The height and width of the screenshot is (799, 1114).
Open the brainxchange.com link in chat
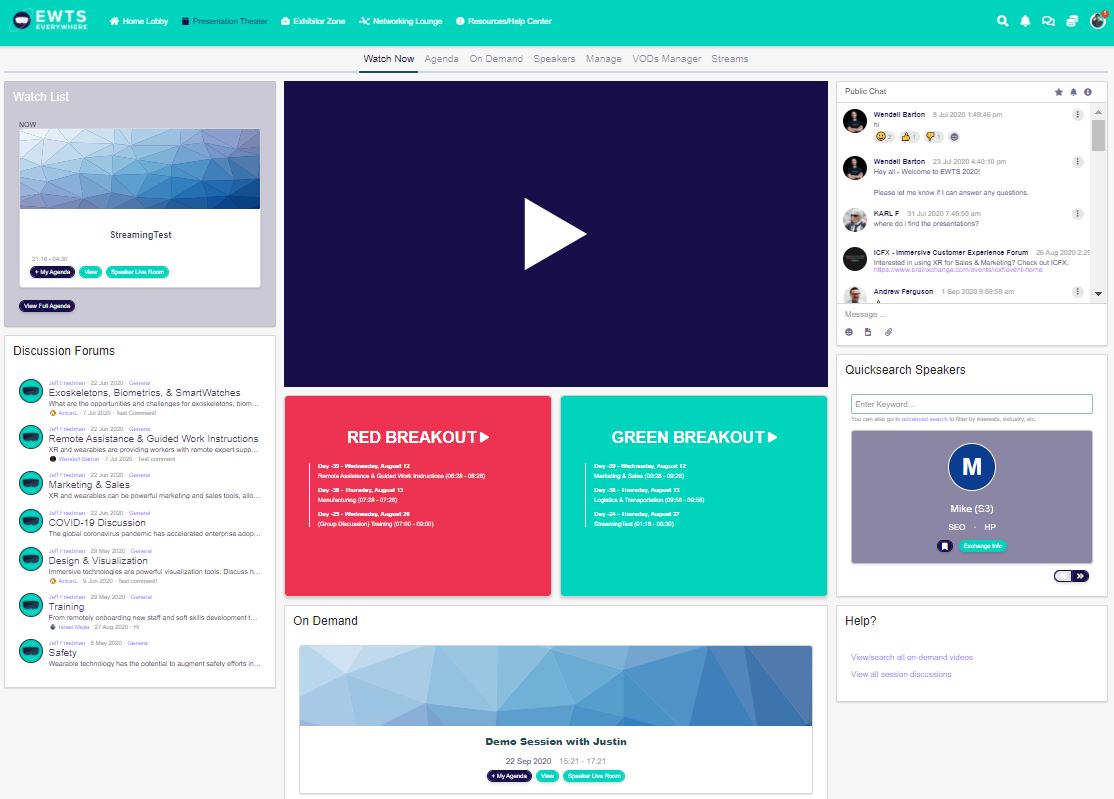pyautogui.click(x=958, y=270)
